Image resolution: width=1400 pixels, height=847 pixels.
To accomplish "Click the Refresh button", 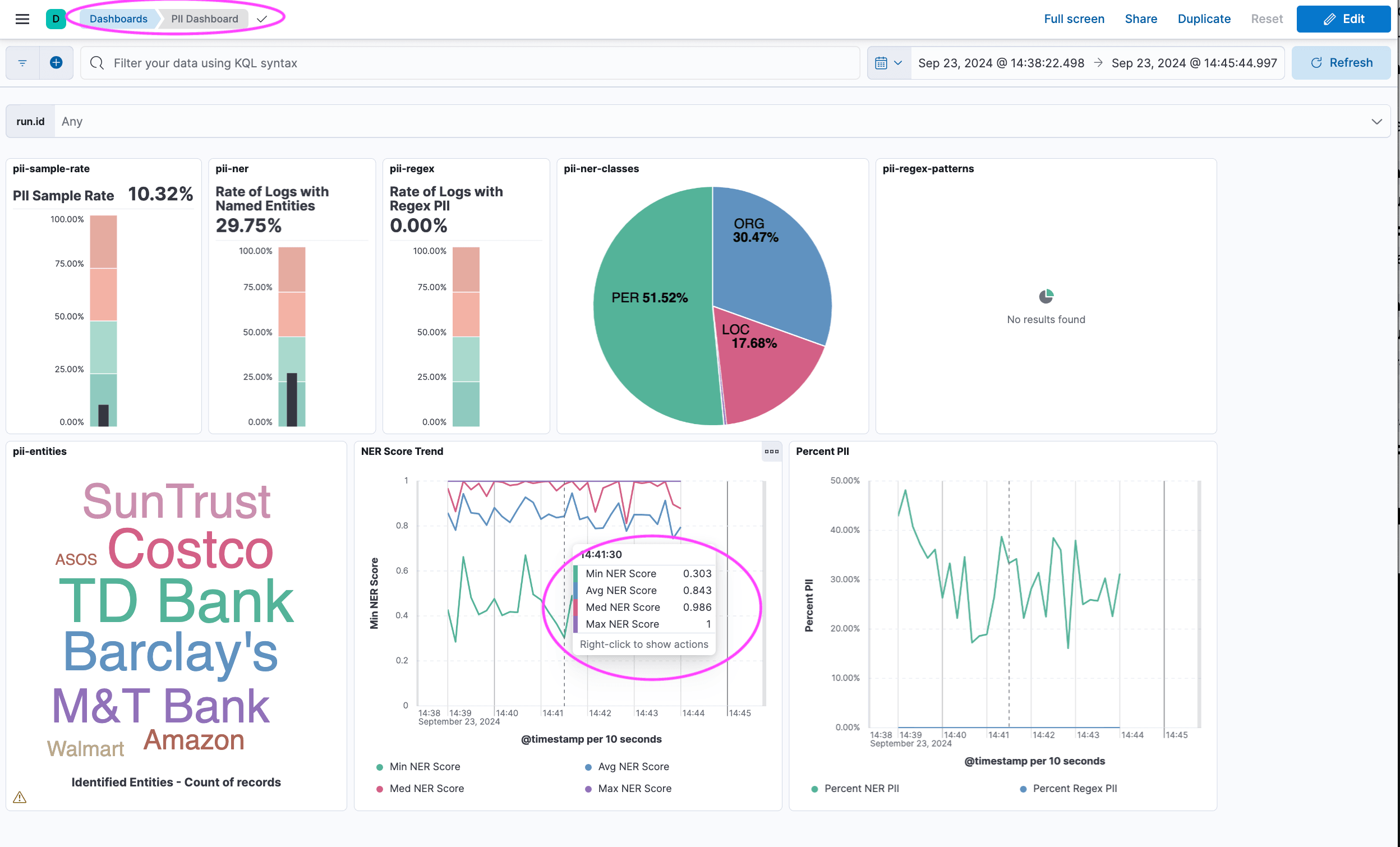I will click(x=1341, y=62).
